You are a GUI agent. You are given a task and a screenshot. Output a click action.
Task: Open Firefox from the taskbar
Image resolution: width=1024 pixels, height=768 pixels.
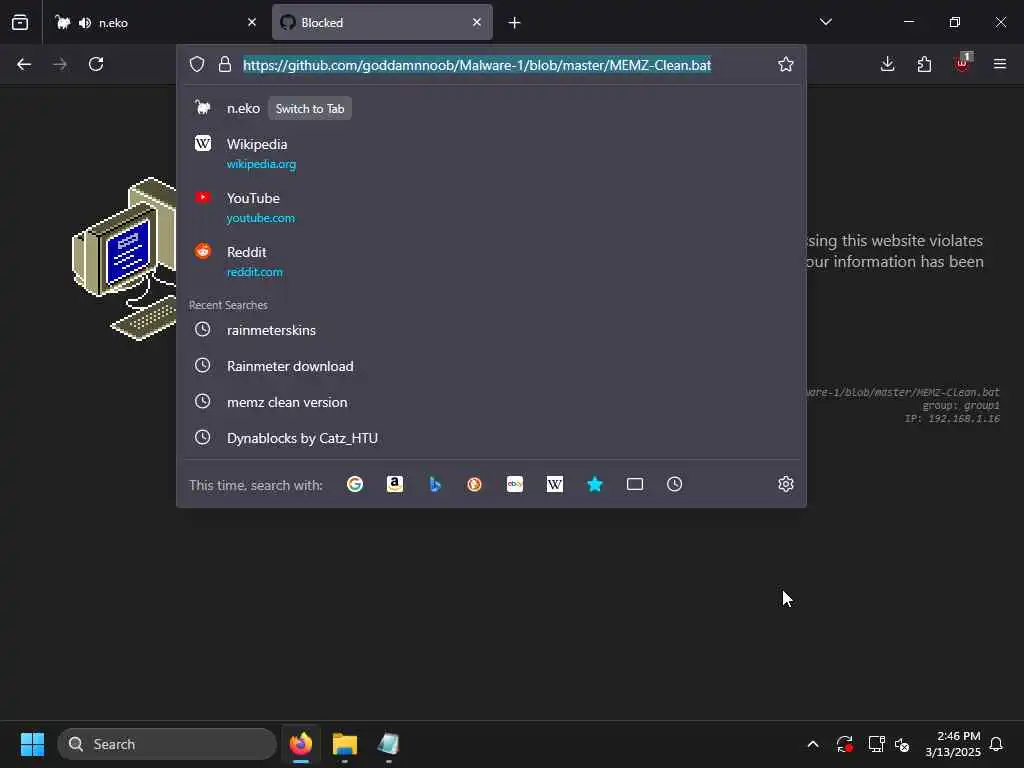click(x=301, y=744)
